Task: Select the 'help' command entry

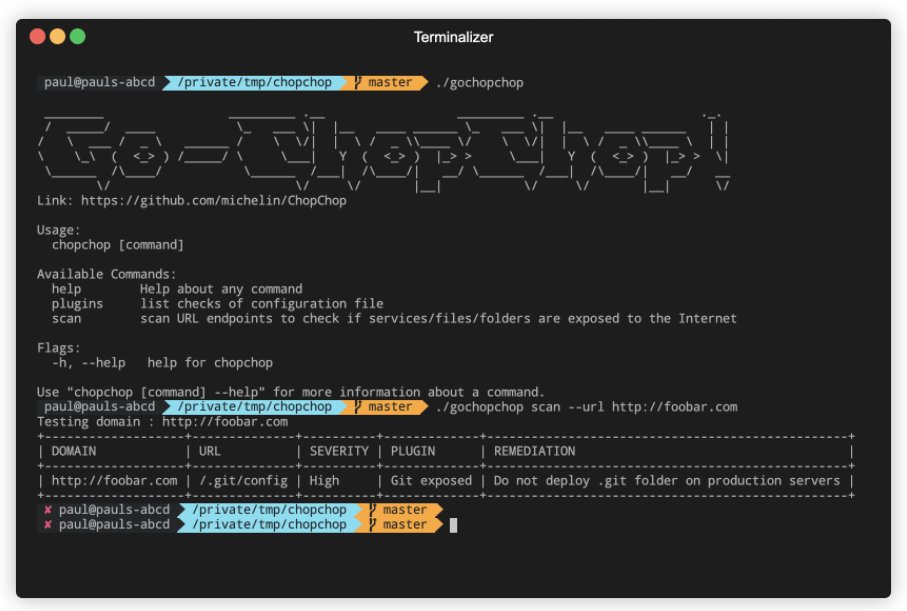Action: tap(66, 289)
